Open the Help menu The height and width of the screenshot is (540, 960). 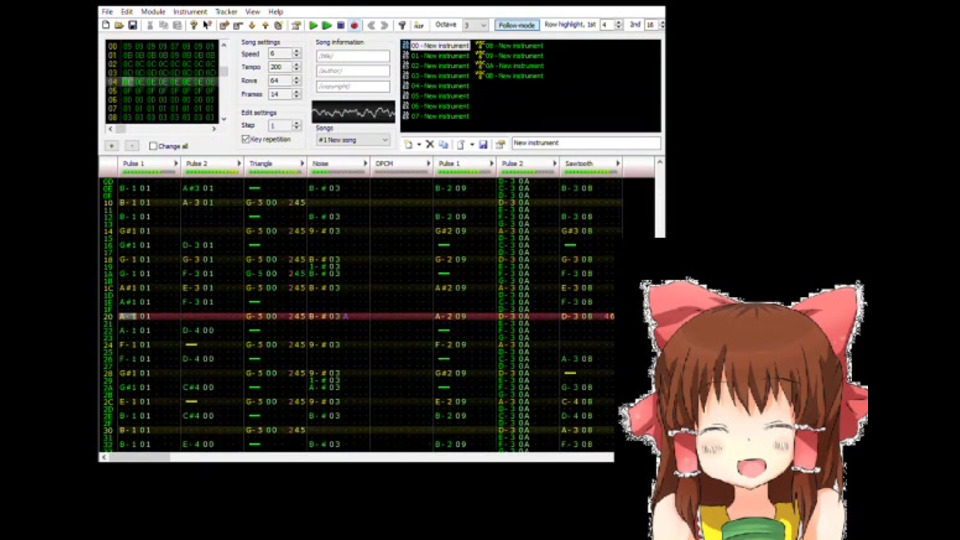click(276, 12)
